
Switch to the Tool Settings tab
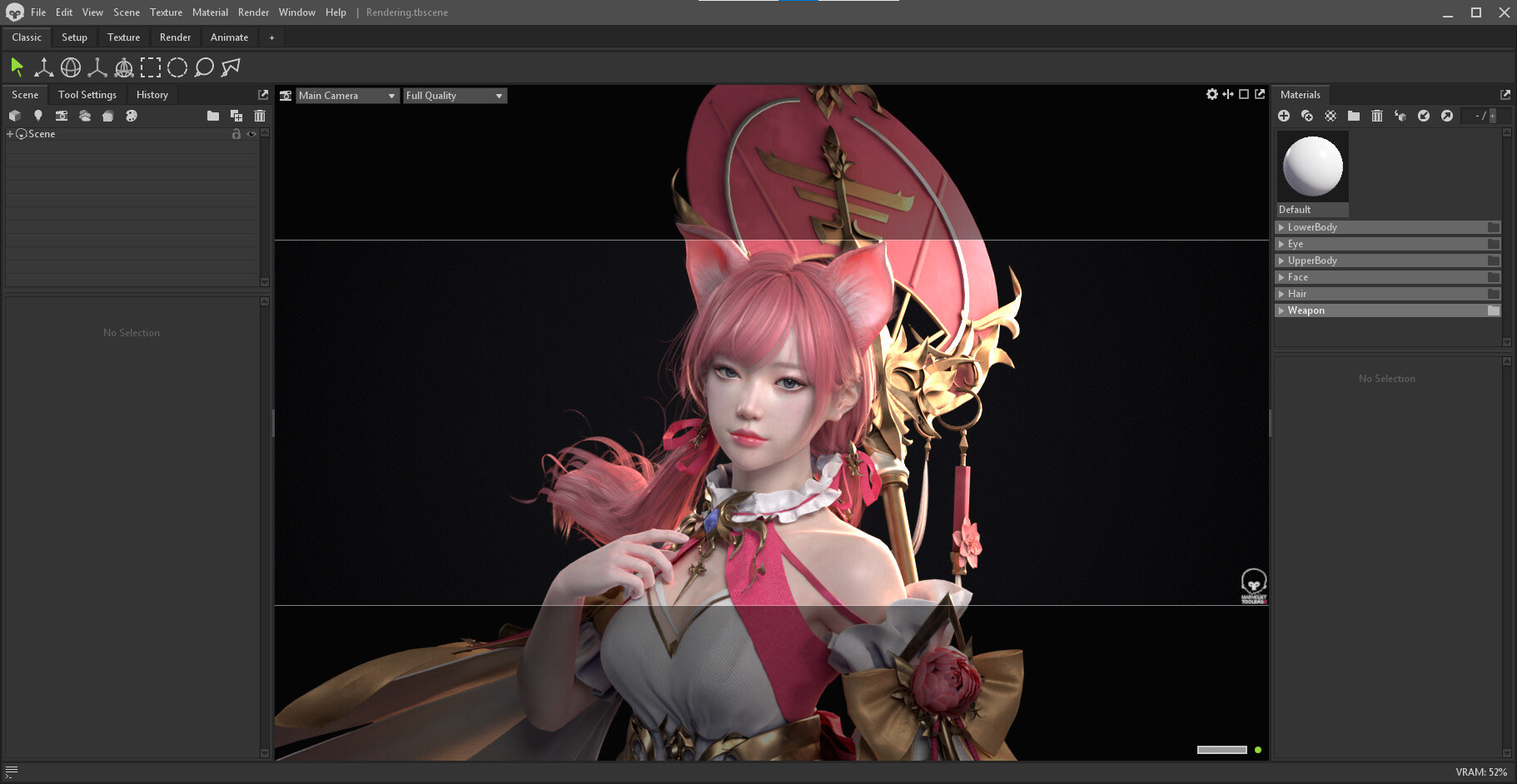(x=87, y=95)
